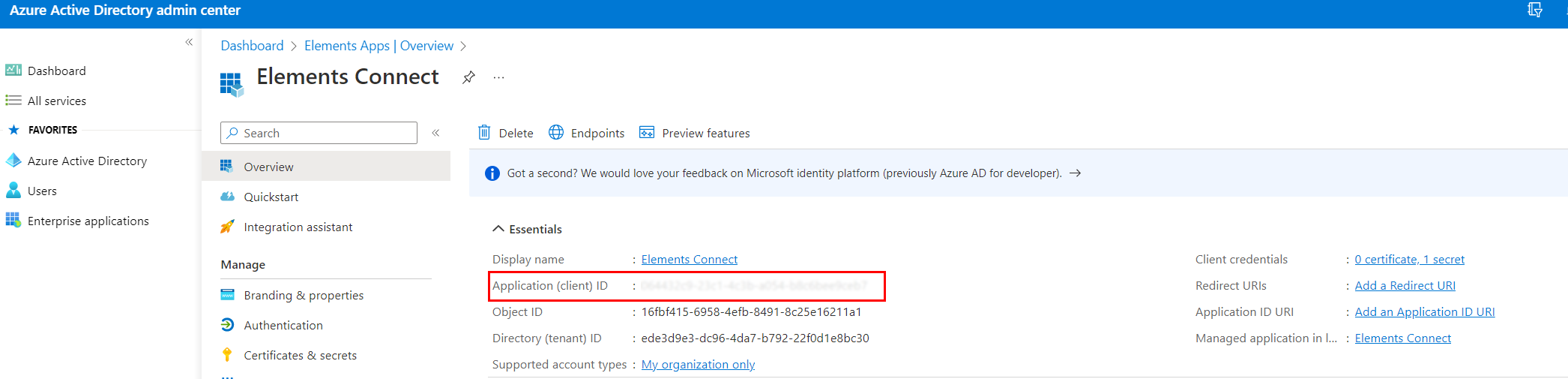Viewport: 1568px width, 379px height.
Task: Open Integration assistant
Action: (x=298, y=227)
